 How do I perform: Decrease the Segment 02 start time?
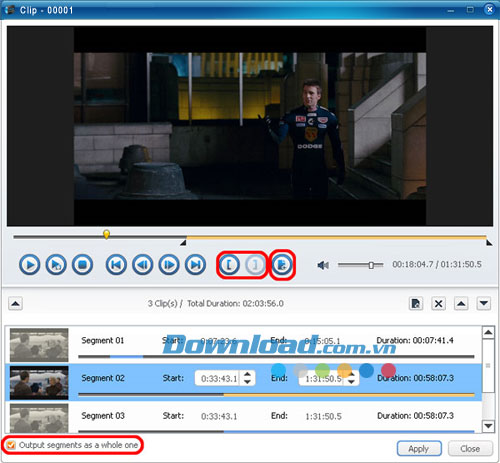tap(247, 382)
